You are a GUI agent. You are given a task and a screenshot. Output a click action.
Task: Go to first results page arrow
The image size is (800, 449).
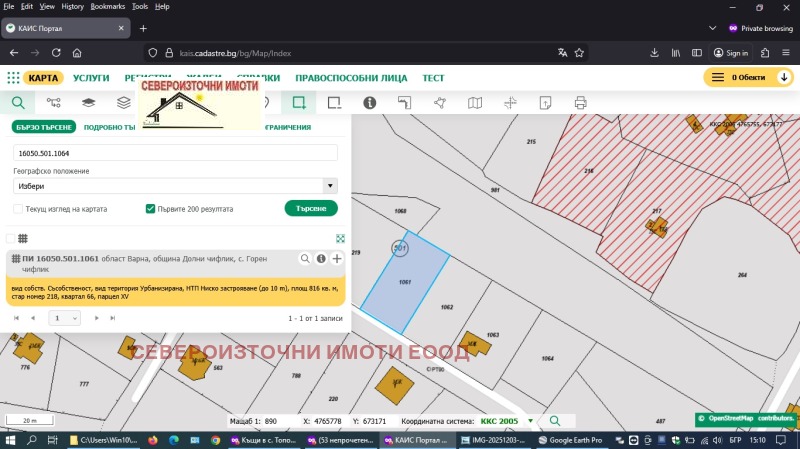click(16, 318)
